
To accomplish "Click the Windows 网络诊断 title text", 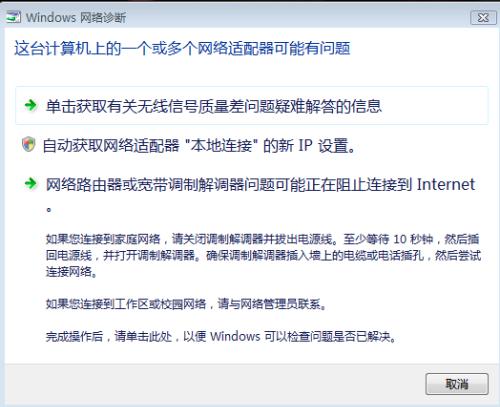I will coord(76,17).
